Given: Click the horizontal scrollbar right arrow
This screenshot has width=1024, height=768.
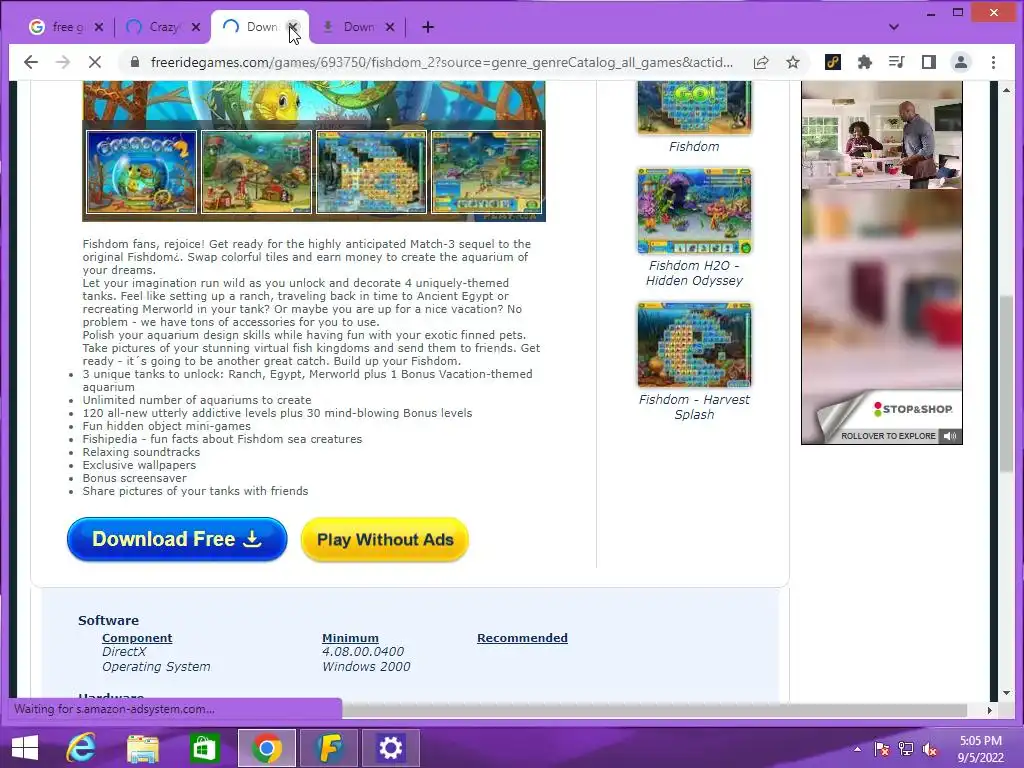Looking at the screenshot, I should (x=989, y=710).
